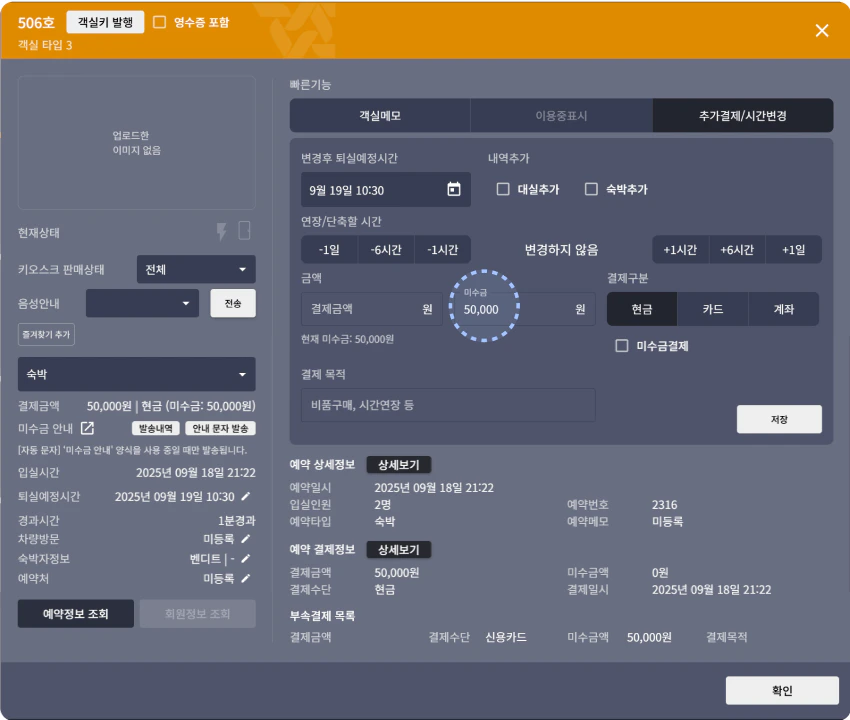Image resolution: width=850 pixels, height=720 pixels.
Task: Click reservation number 2316
Action: point(665,505)
